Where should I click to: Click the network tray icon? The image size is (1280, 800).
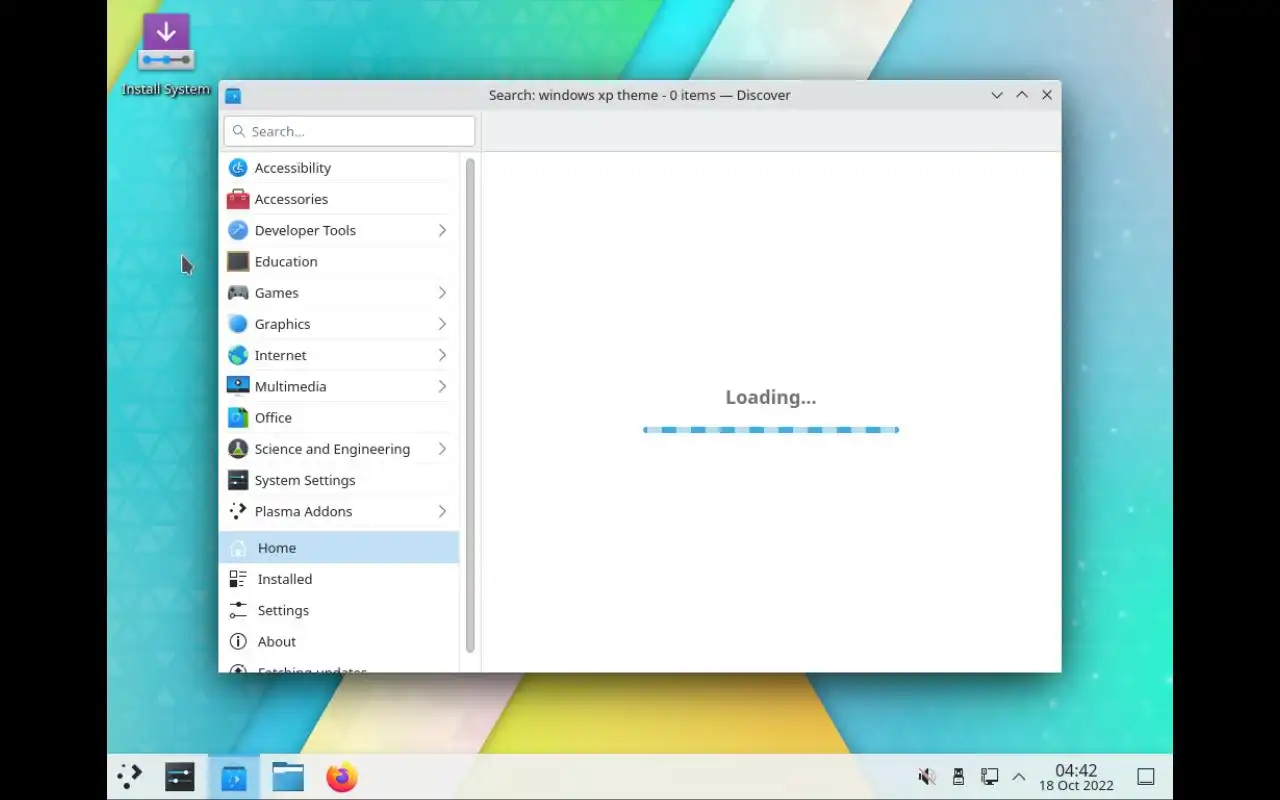click(x=989, y=777)
